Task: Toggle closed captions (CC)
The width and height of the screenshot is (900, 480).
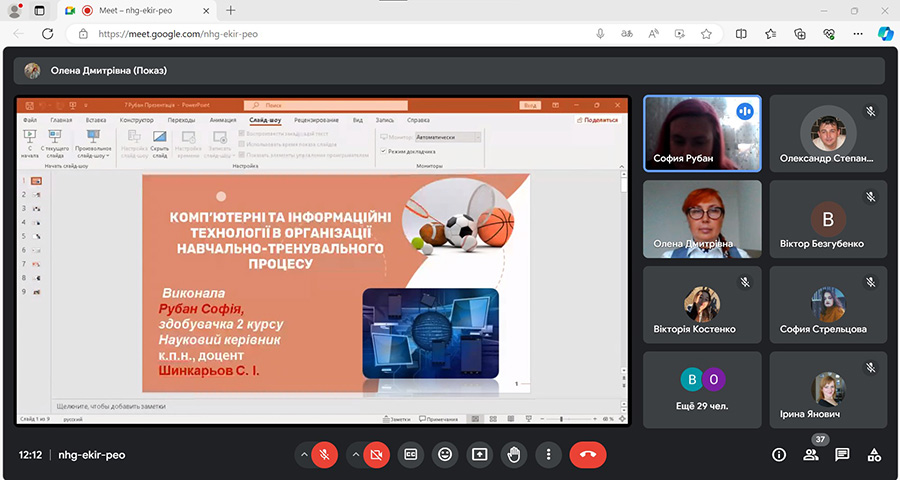Action: click(410, 454)
